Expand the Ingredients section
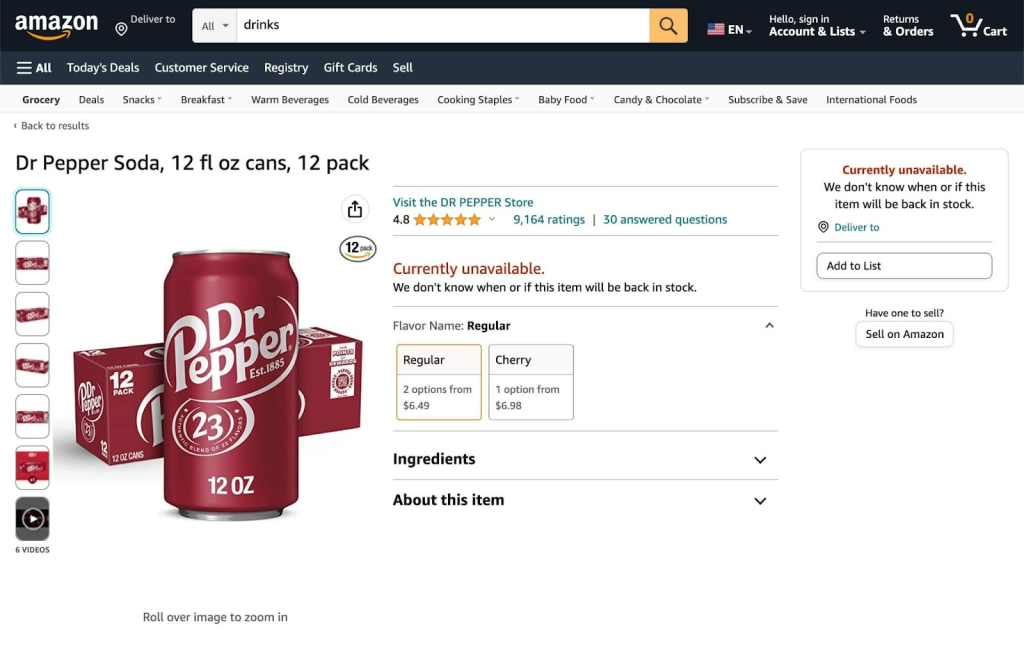Image resolution: width=1024 pixels, height=653 pixels. [x=585, y=459]
